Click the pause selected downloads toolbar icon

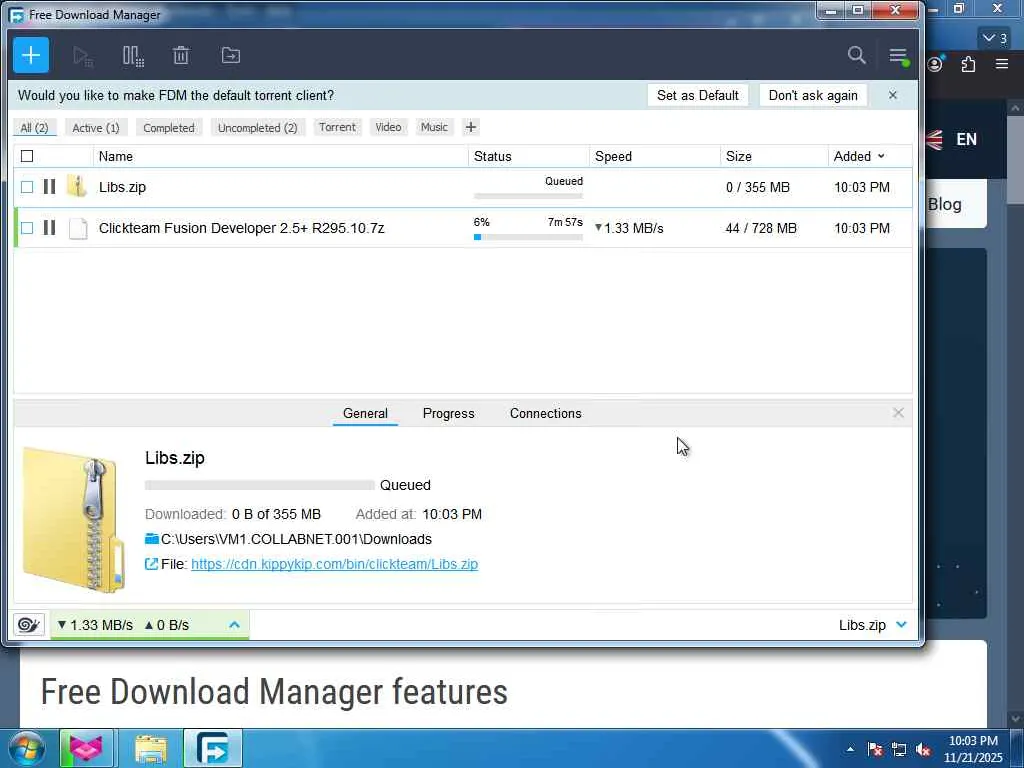tap(133, 56)
